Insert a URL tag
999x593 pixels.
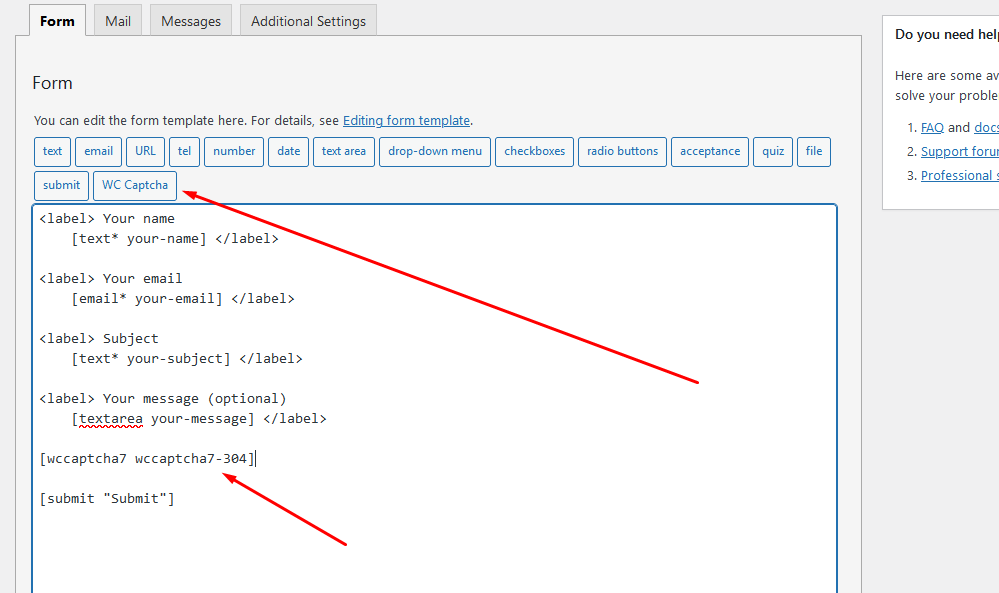145,152
